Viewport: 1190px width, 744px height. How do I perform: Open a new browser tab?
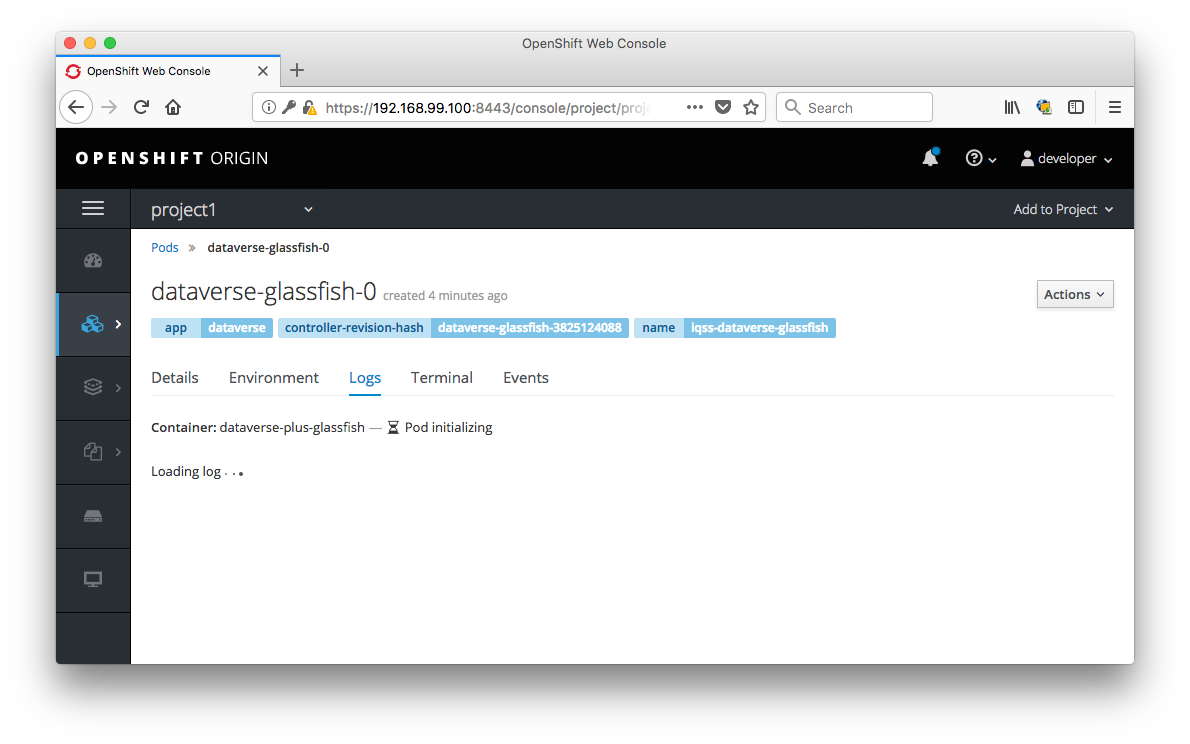click(298, 70)
